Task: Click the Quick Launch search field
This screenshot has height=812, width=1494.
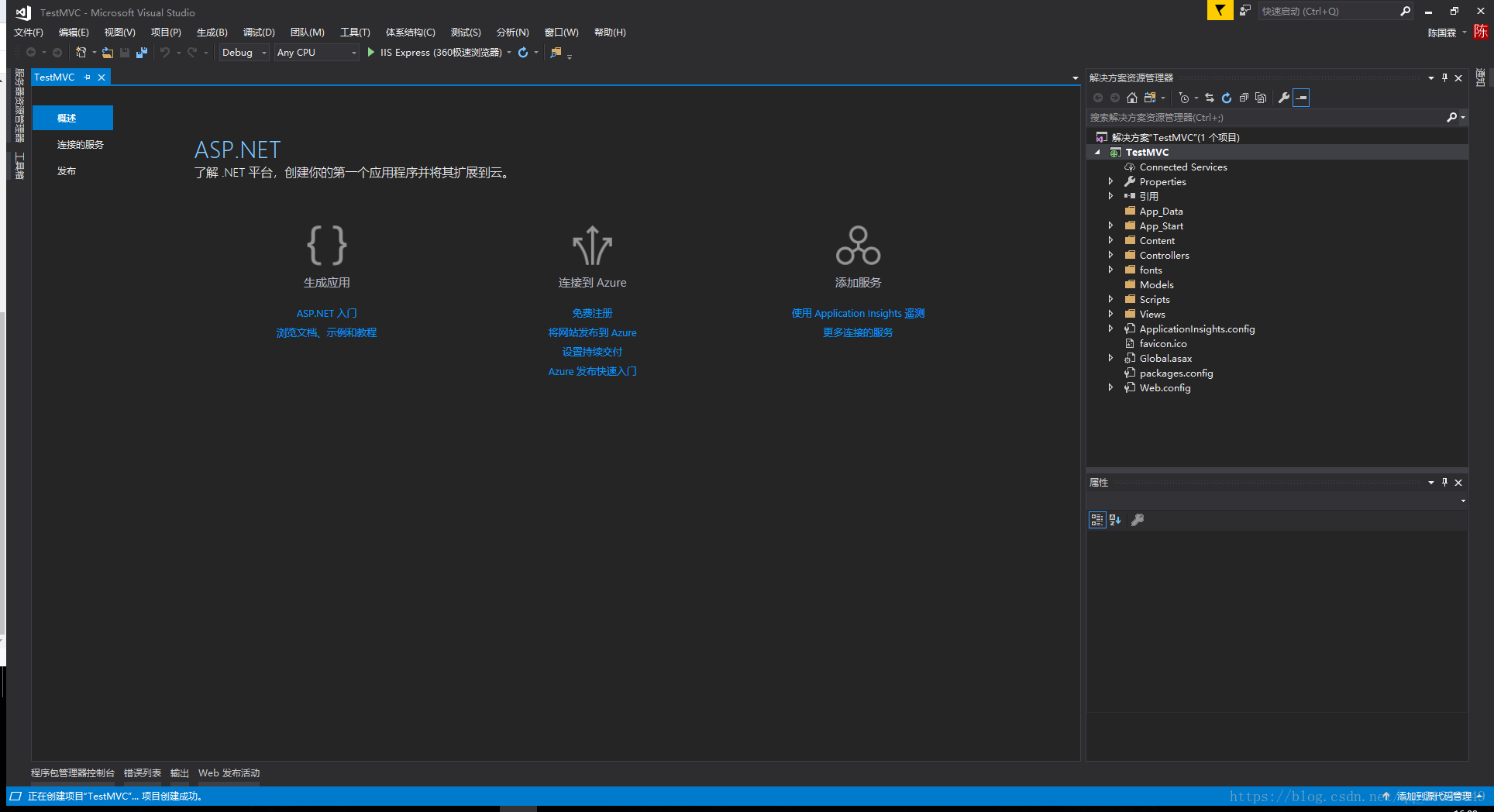Action: pos(1328,11)
